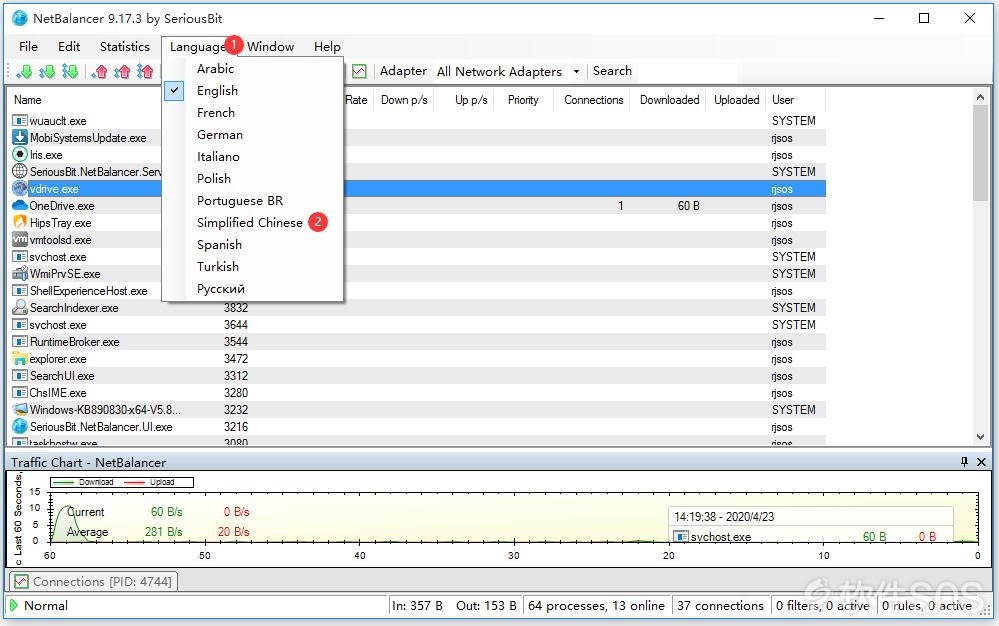Click the Iris.exe process icon

[x=20, y=155]
